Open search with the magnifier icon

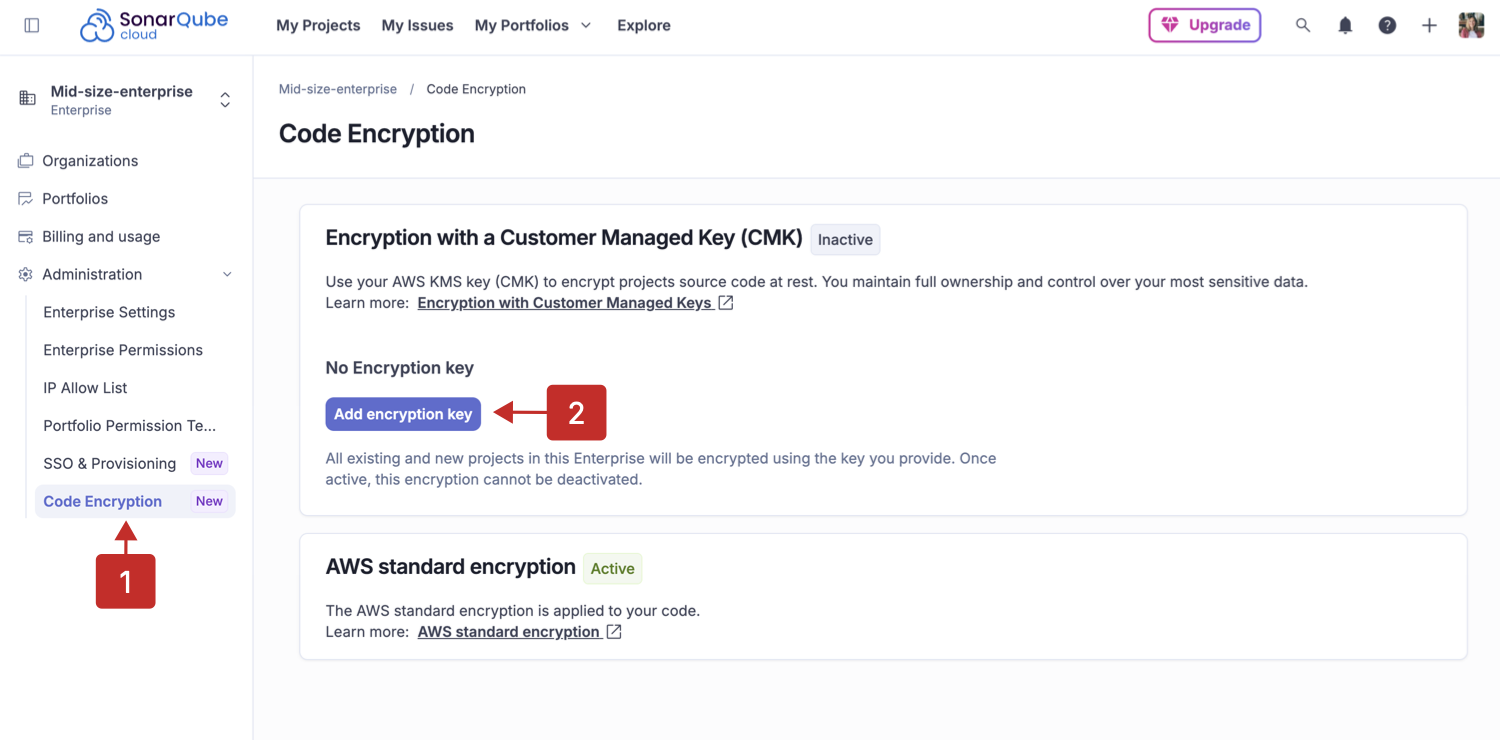1303,25
